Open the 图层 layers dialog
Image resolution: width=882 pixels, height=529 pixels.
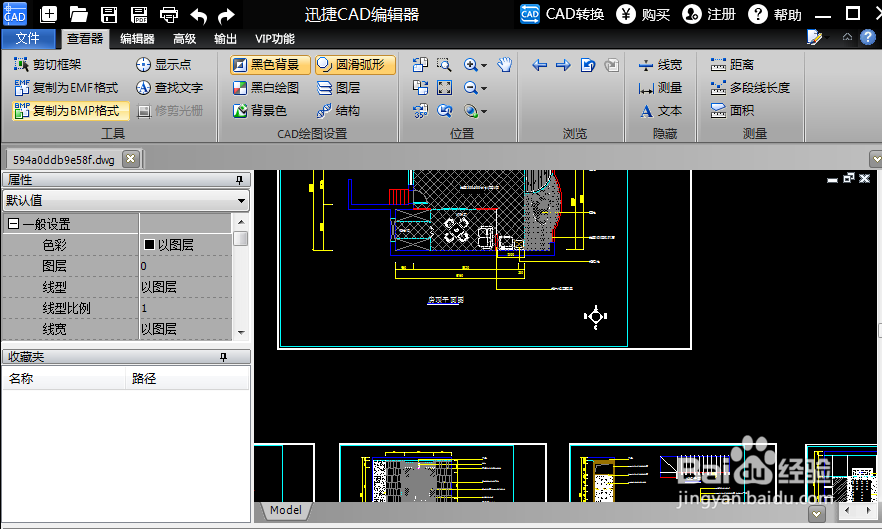339,88
